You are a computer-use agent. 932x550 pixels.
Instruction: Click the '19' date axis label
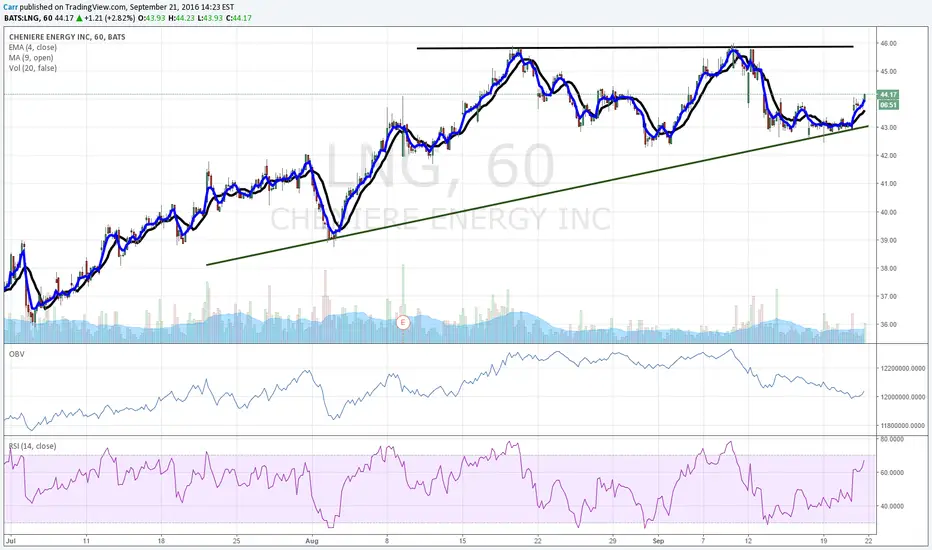point(823,541)
